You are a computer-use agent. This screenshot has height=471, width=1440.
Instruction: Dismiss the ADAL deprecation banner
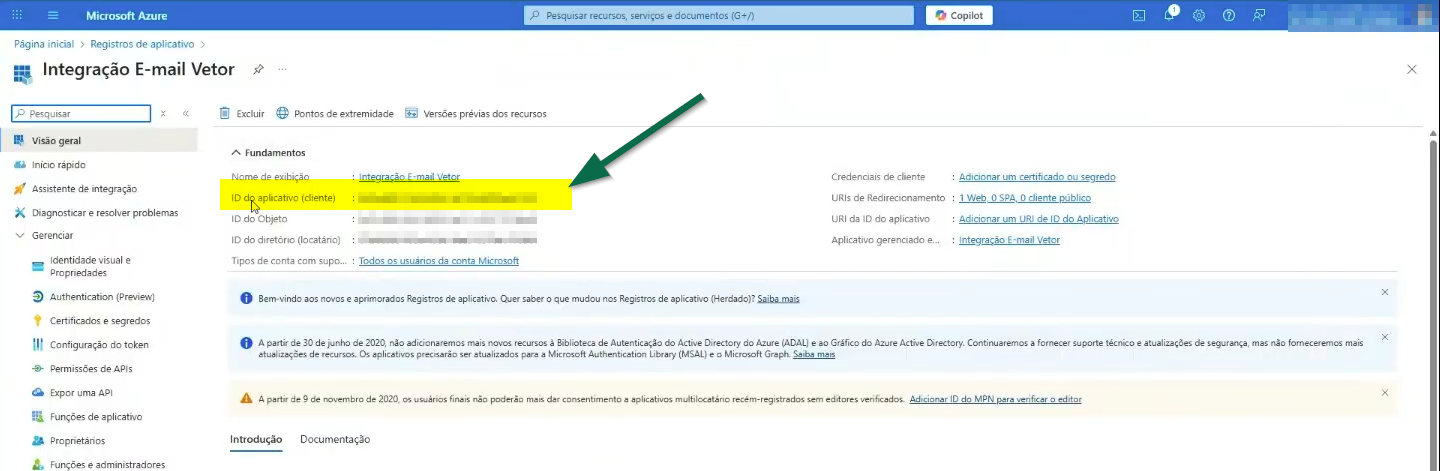[1385, 337]
